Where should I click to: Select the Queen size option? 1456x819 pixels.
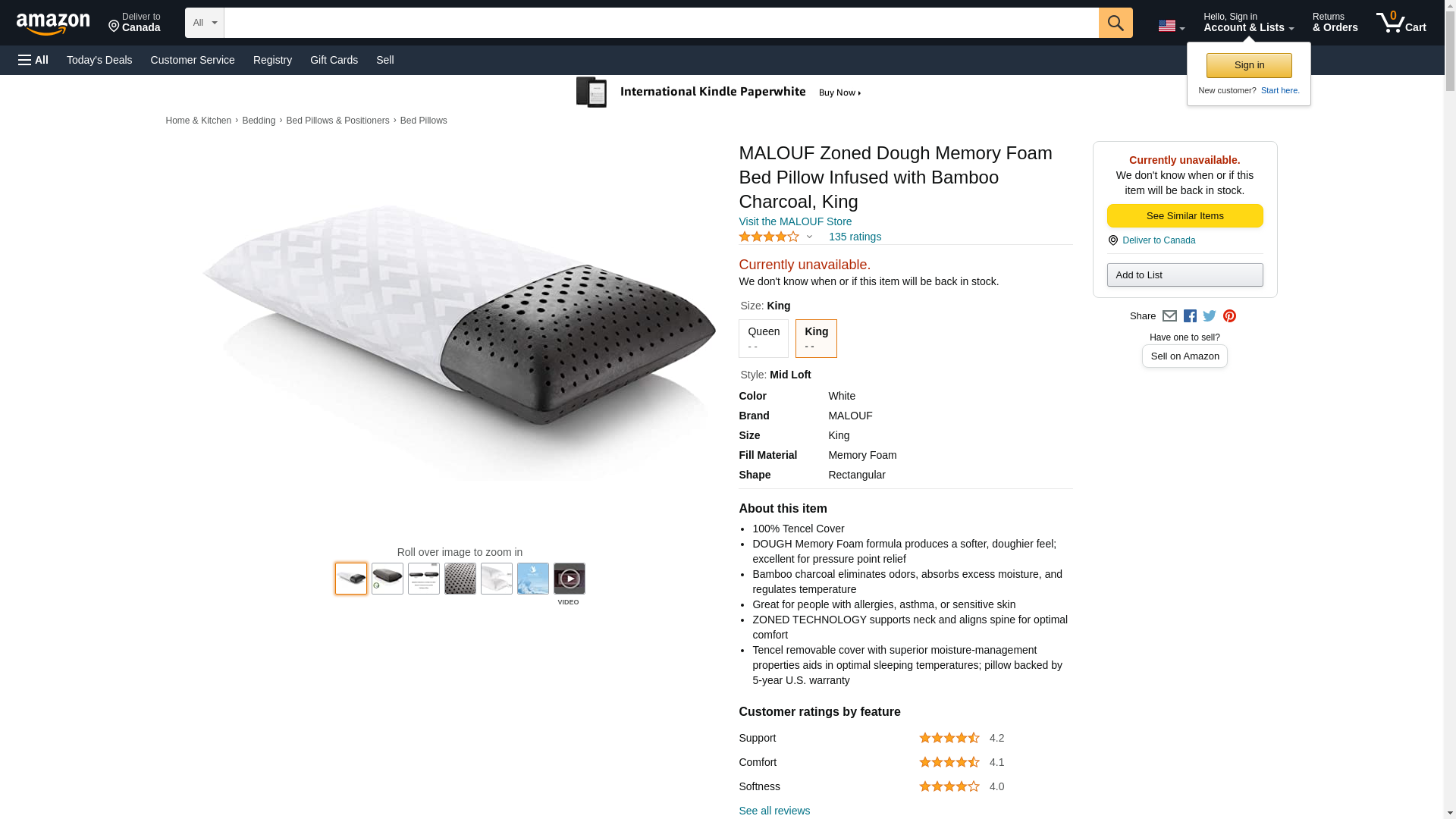click(764, 338)
